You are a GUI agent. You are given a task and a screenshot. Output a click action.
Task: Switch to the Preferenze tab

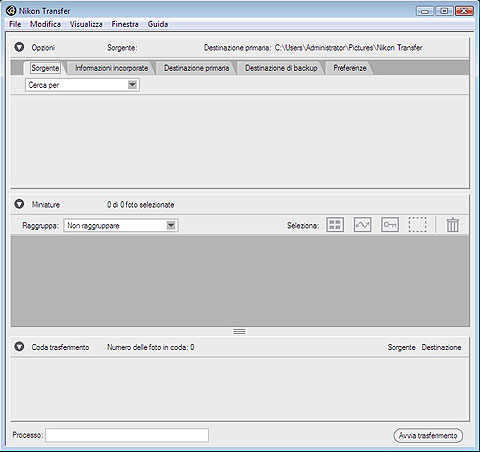pos(350,68)
